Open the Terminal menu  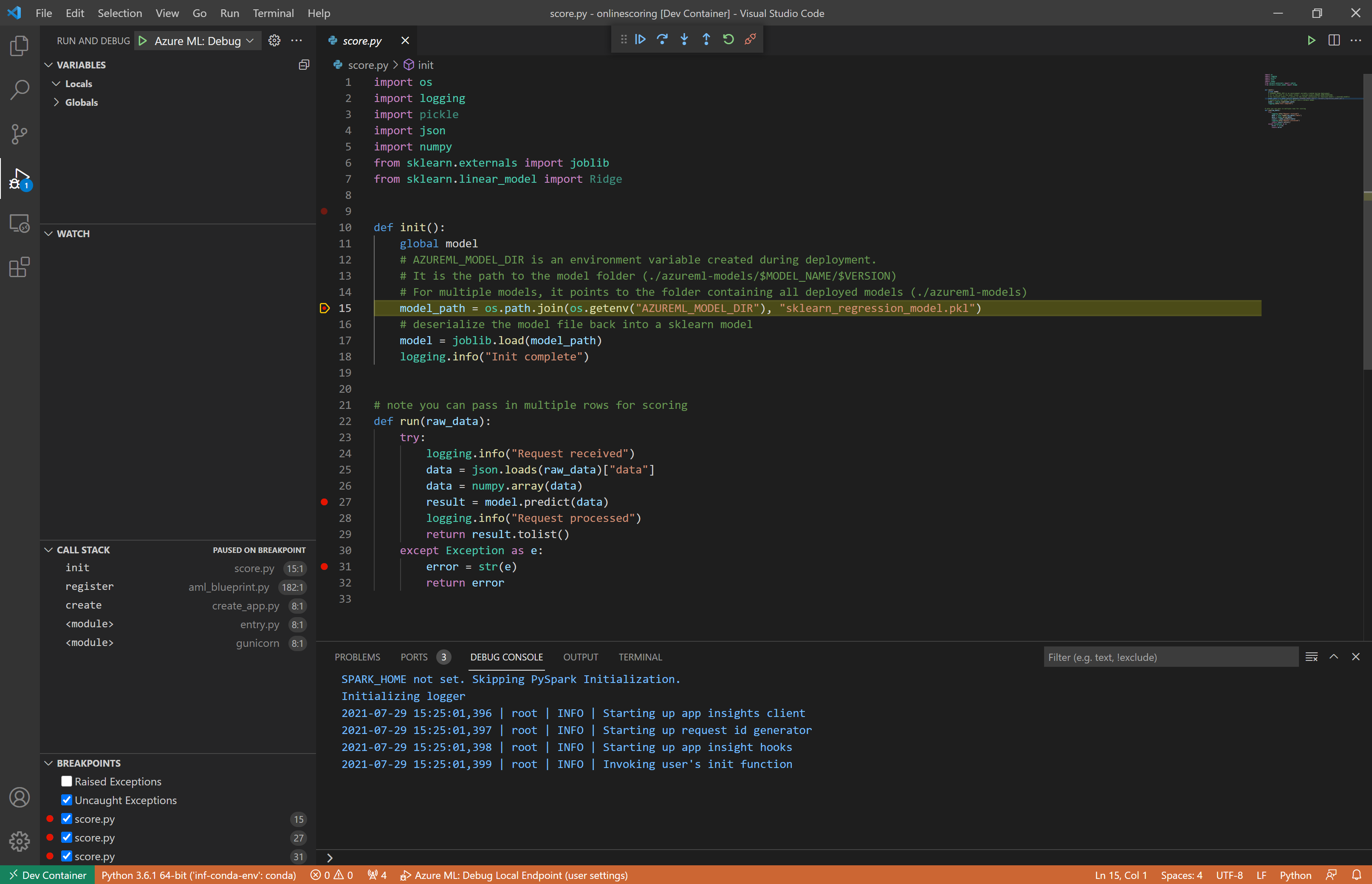coord(273,13)
